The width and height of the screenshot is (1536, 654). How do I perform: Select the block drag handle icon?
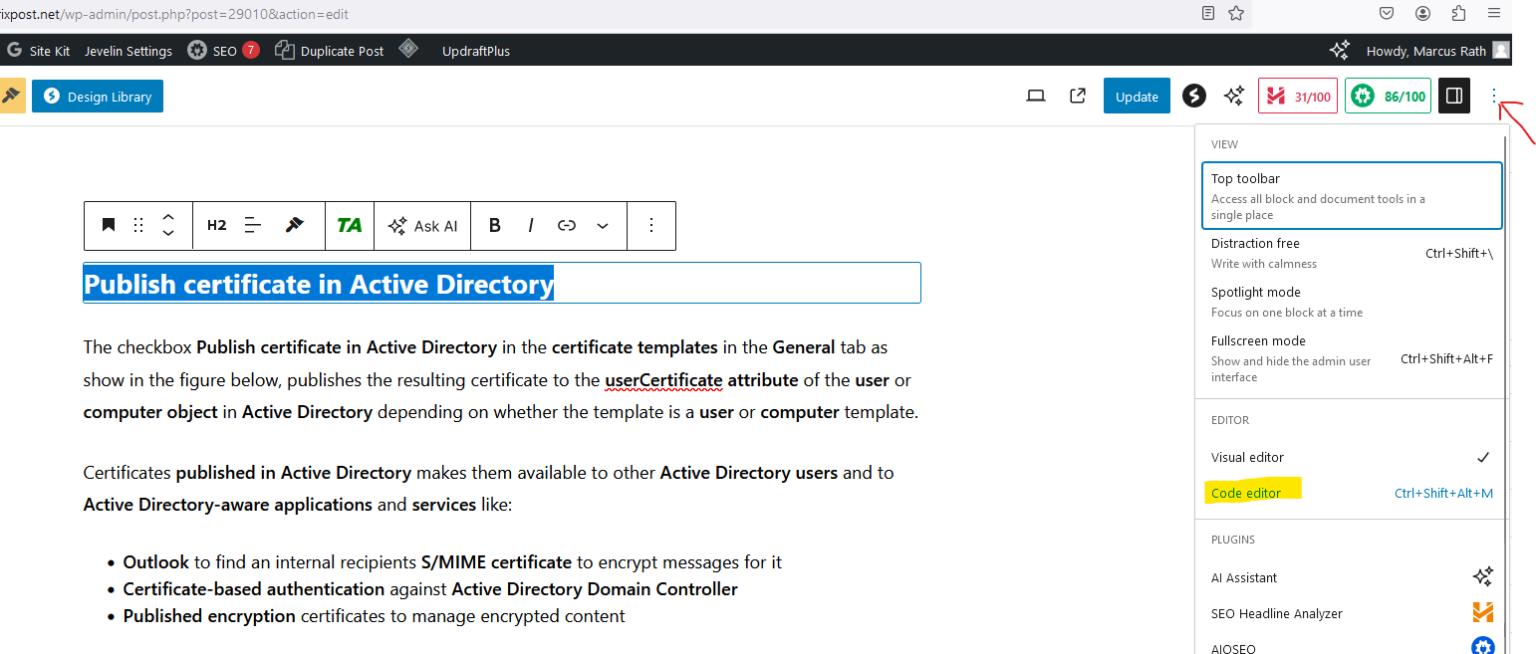138,225
